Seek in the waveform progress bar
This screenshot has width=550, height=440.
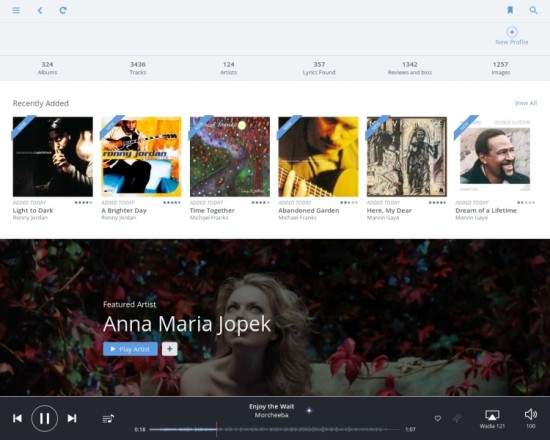pyautogui.click(x=275, y=429)
